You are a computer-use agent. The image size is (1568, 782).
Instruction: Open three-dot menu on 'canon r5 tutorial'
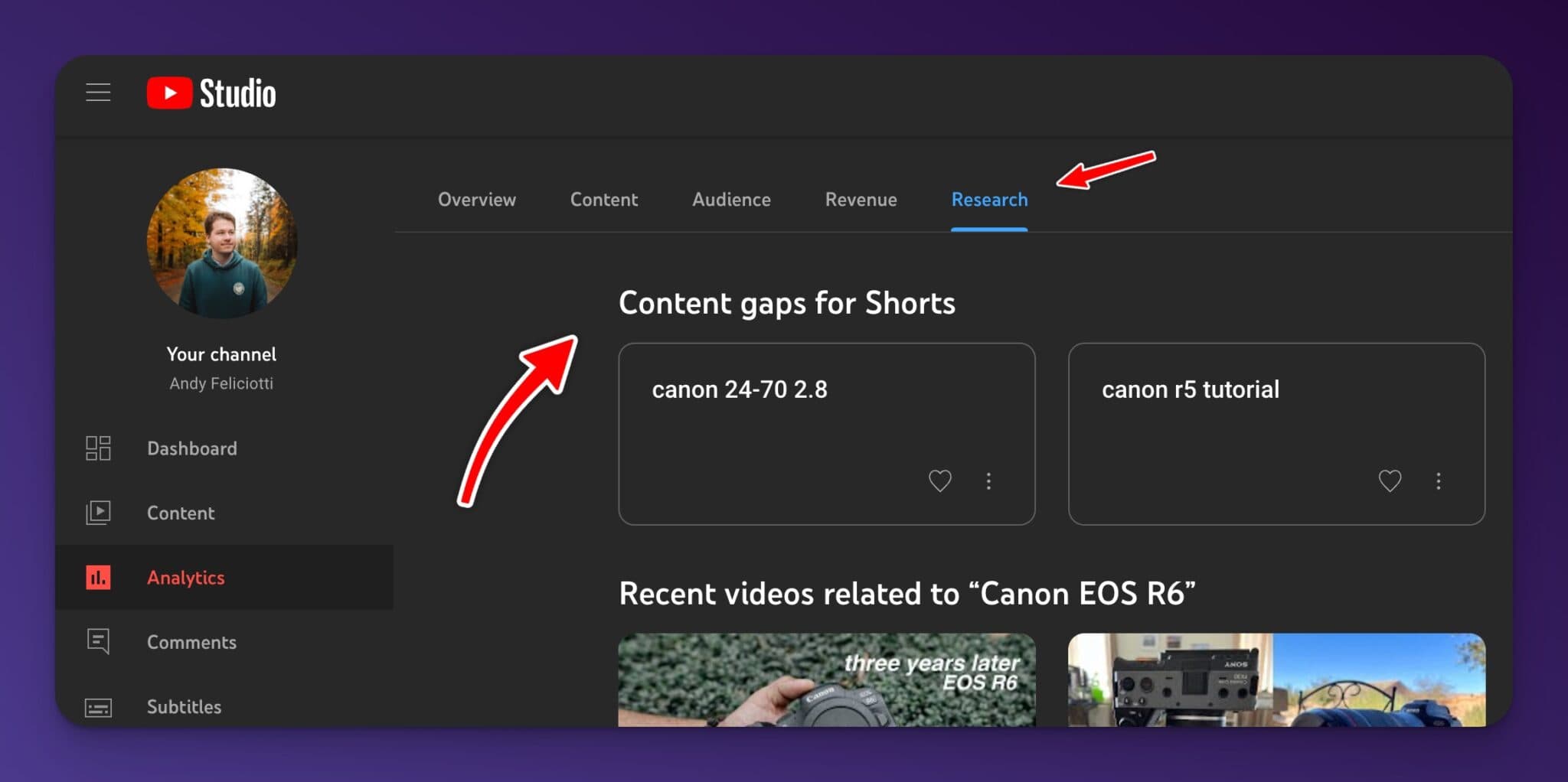click(x=1439, y=481)
